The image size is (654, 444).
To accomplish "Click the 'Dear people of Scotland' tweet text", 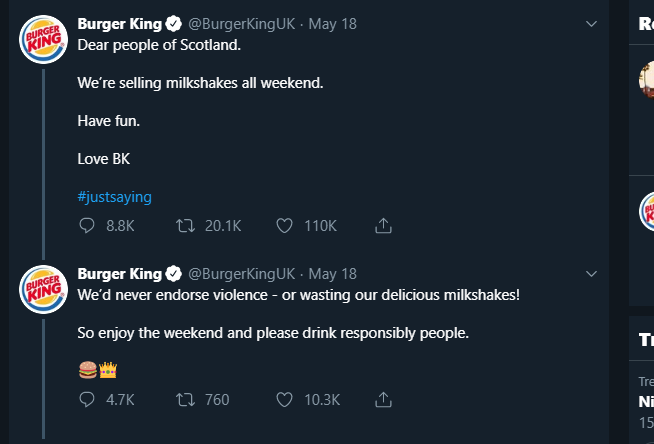I will [x=159, y=45].
